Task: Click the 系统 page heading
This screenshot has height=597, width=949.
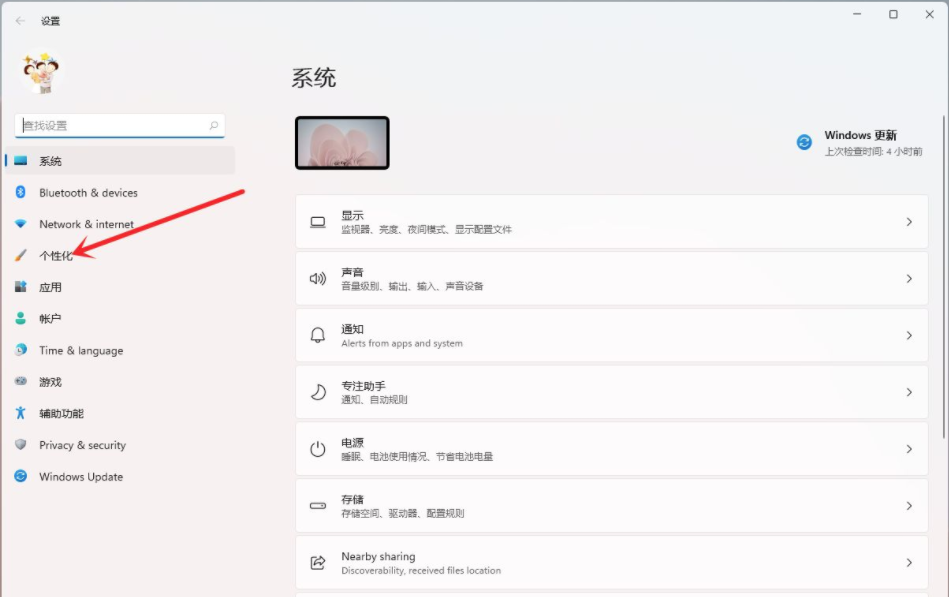Action: (x=314, y=78)
